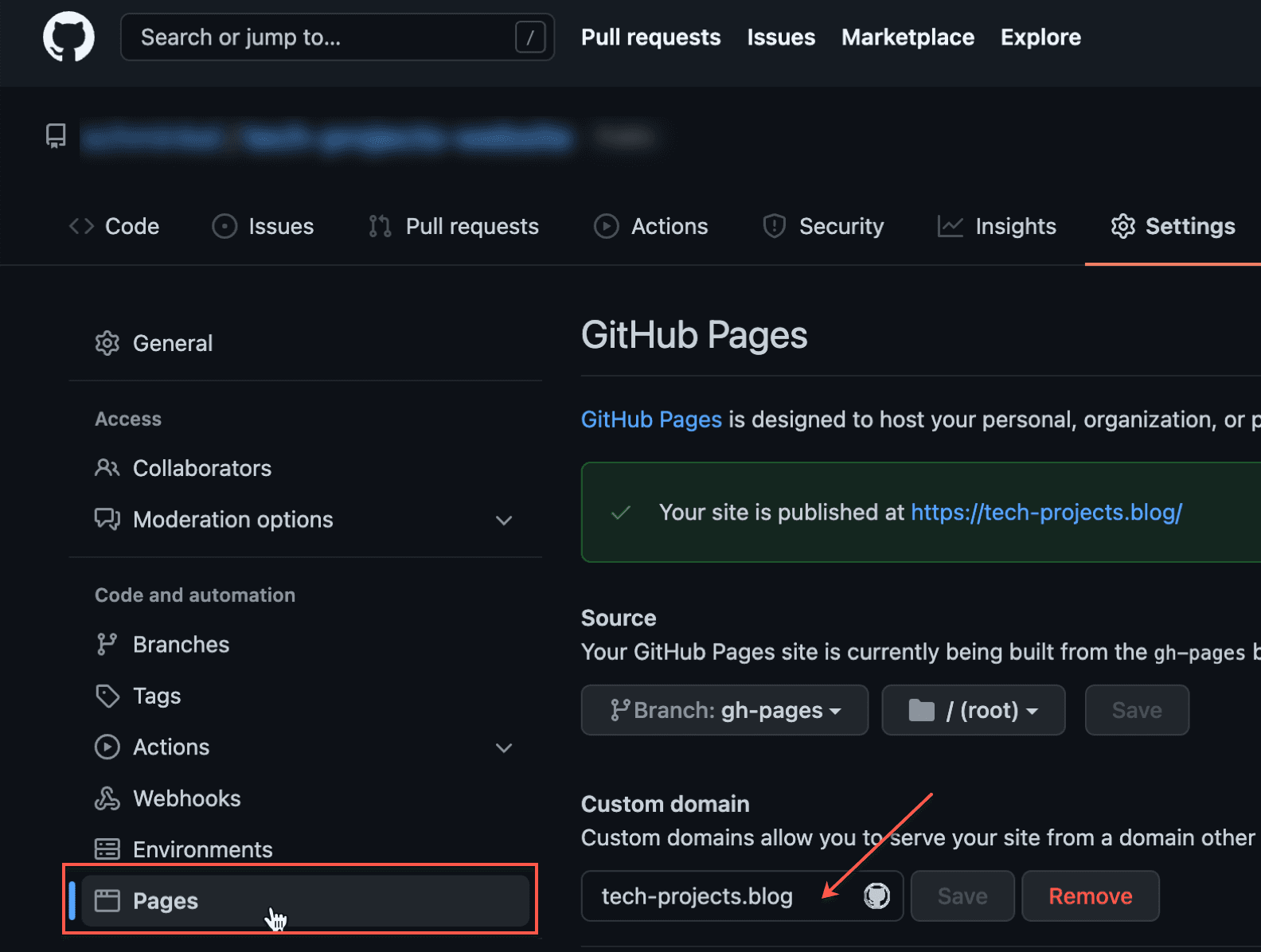
Task: Switch to the Insights repository tab
Action: click(x=997, y=226)
